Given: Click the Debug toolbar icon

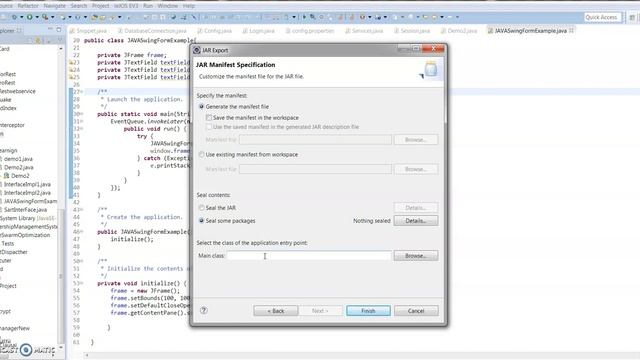Looking at the screenshot, I should pyautogui.click(x=14, y=17).
